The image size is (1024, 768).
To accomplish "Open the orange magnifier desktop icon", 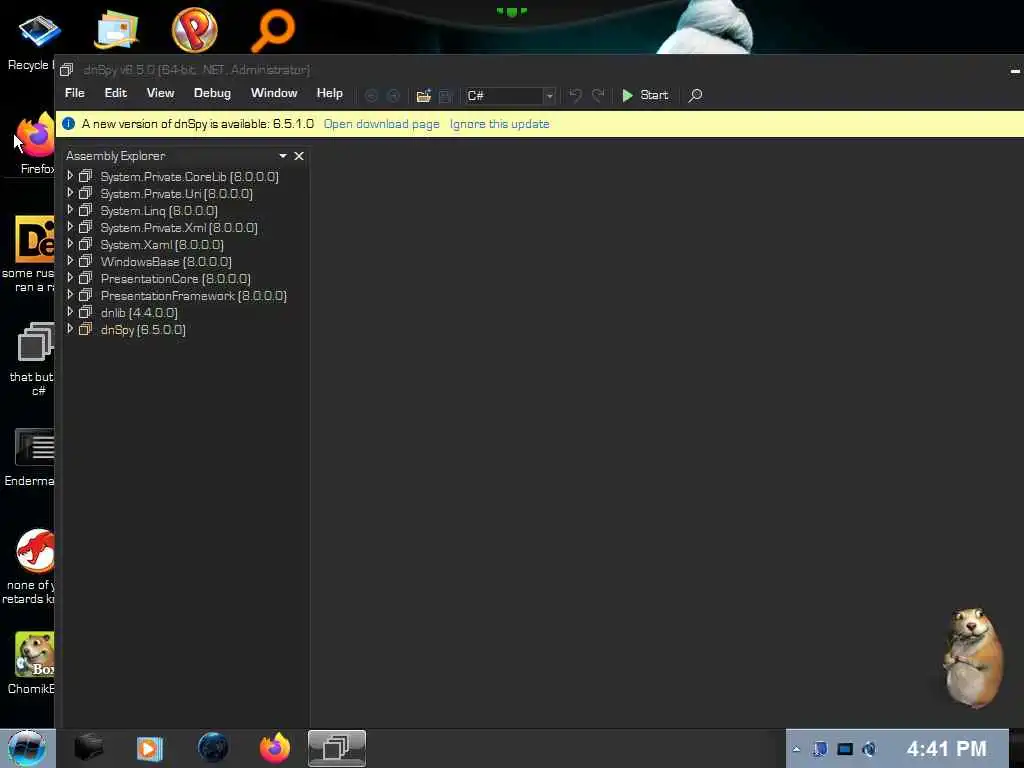I will [273, 29].
